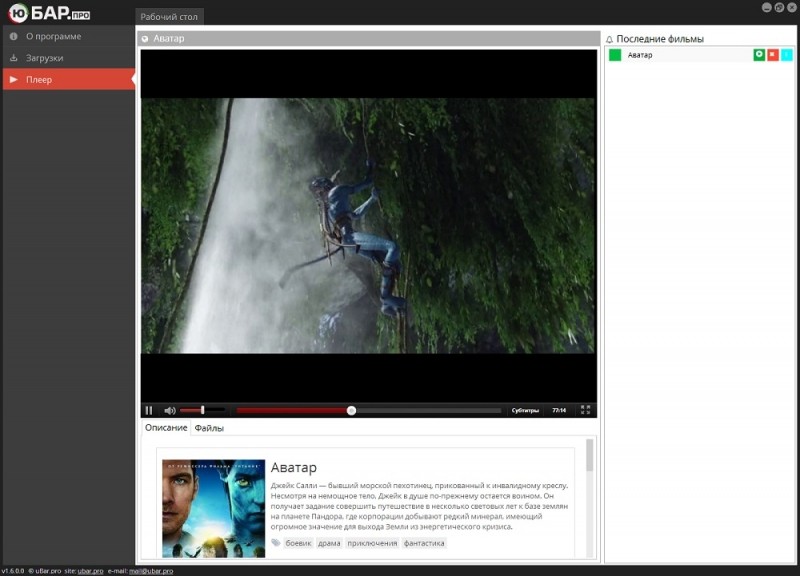Click the green status square beside Аватар
800x576 pixels.
click(615, 55)
